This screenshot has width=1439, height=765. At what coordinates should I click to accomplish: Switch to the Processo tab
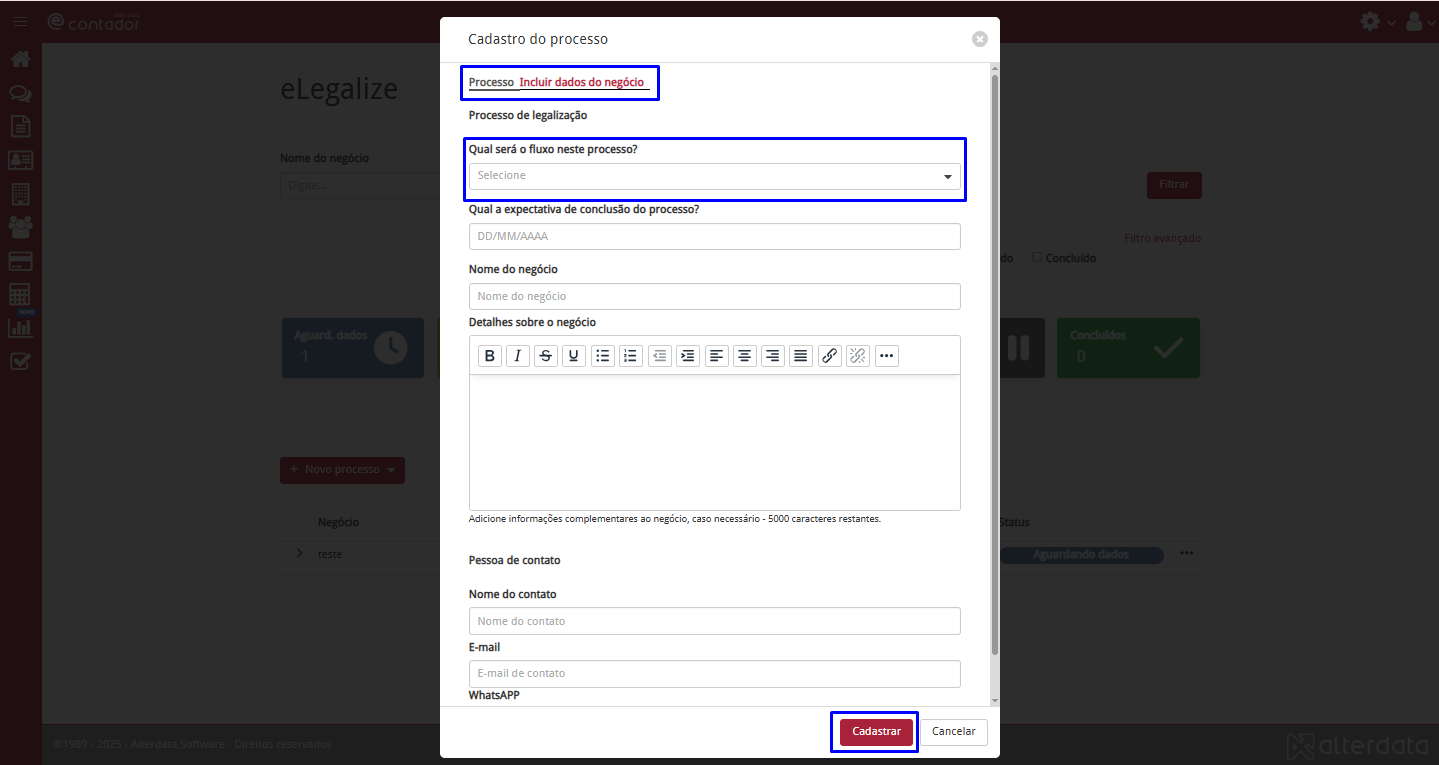491,82
